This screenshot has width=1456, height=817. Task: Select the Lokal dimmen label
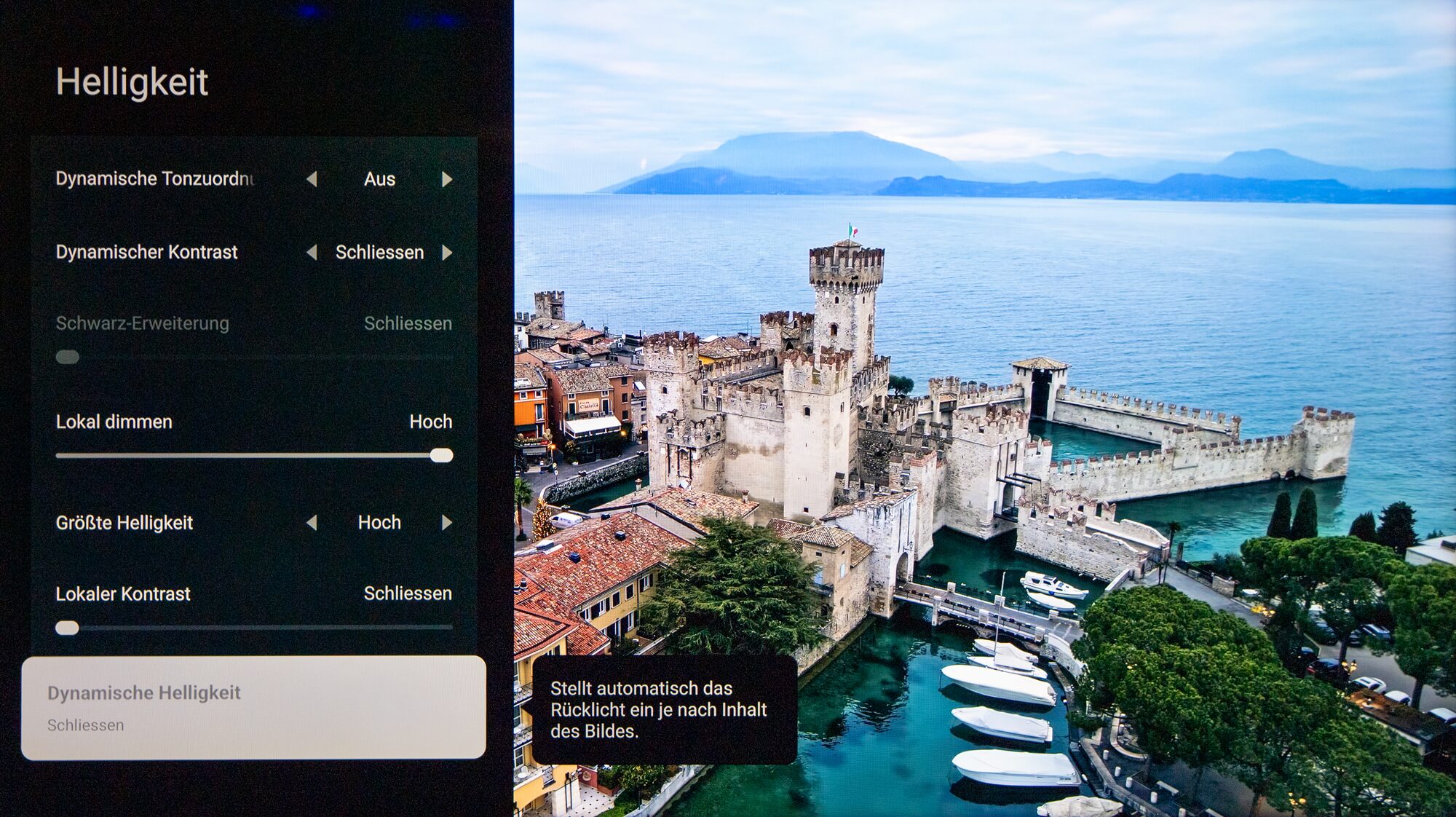tap(114, 422)
